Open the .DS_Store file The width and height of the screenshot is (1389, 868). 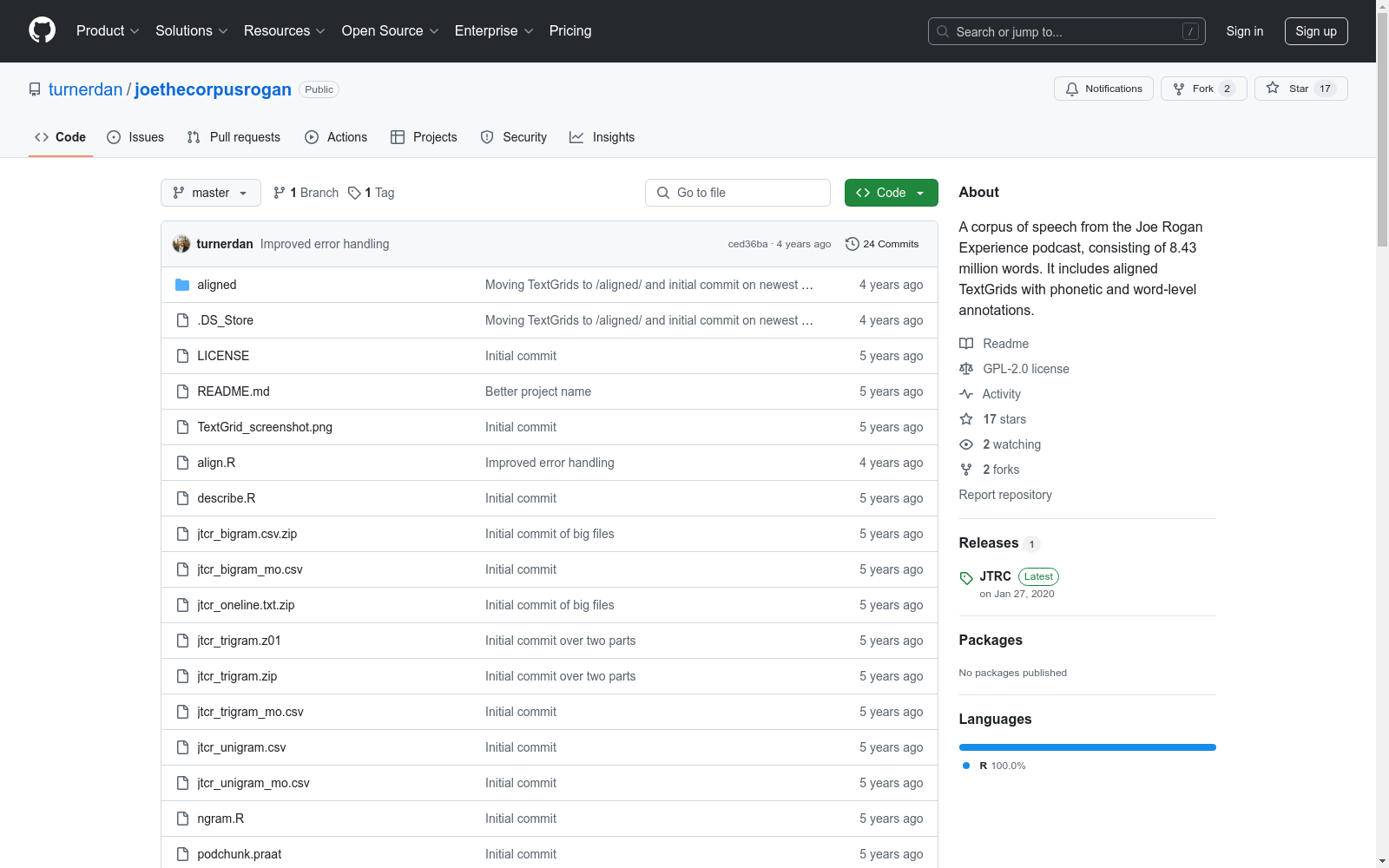pyautogui.click(x=226, y=320)
